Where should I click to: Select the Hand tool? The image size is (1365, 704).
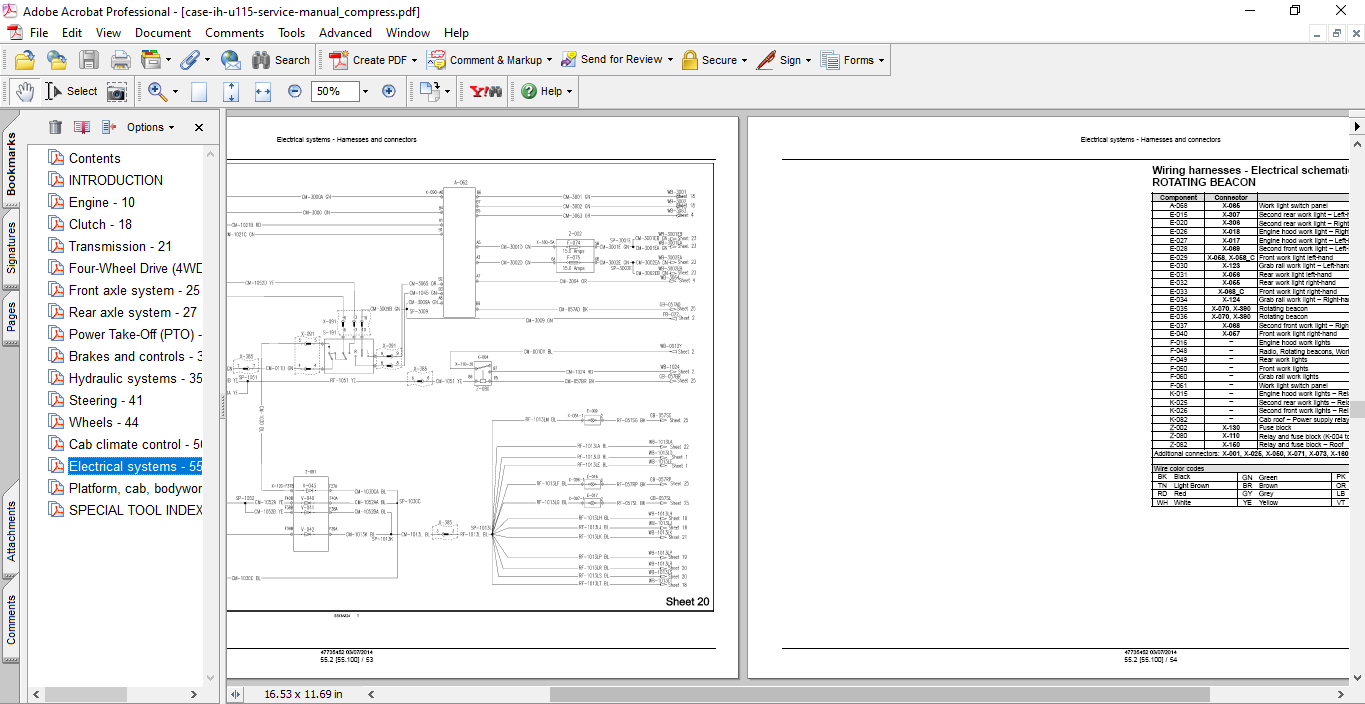click(24, 91)
